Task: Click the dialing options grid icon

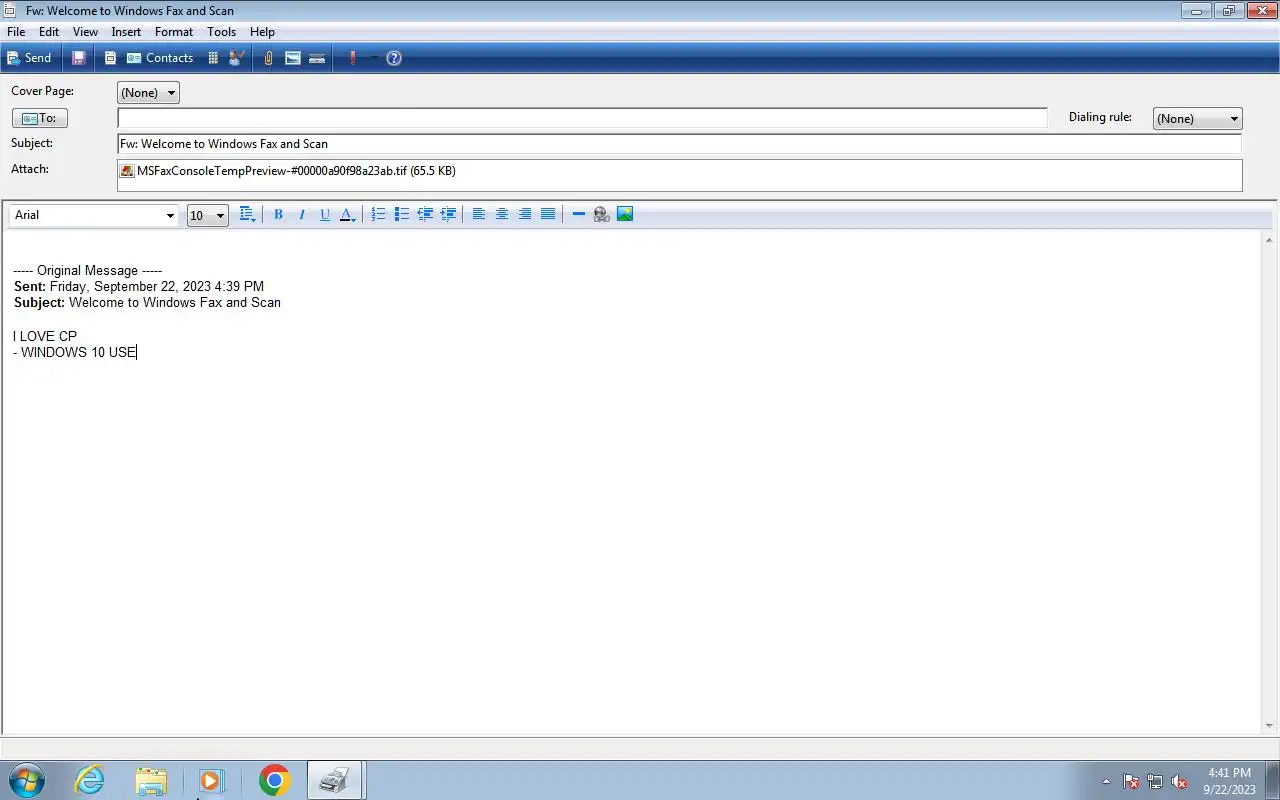Action: (x=213, y=58)
